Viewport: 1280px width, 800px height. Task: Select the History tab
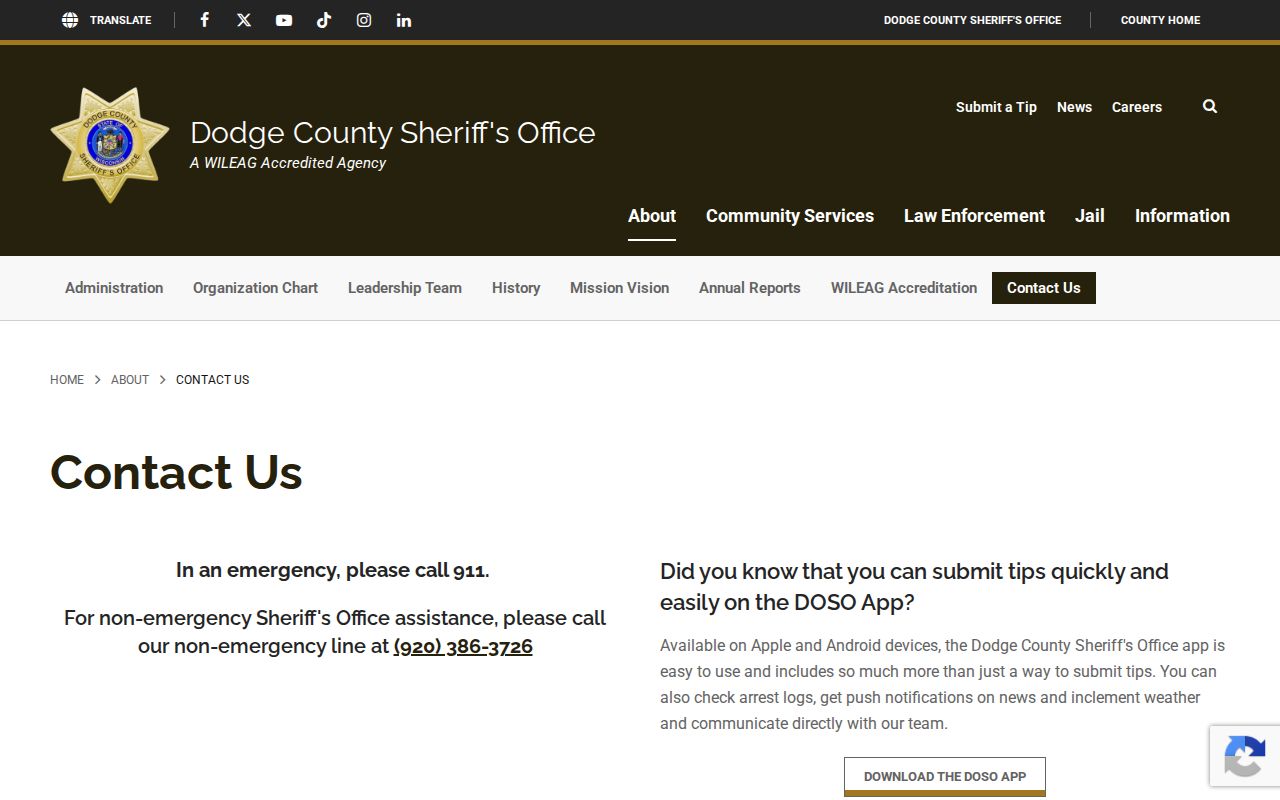(516, 288)
